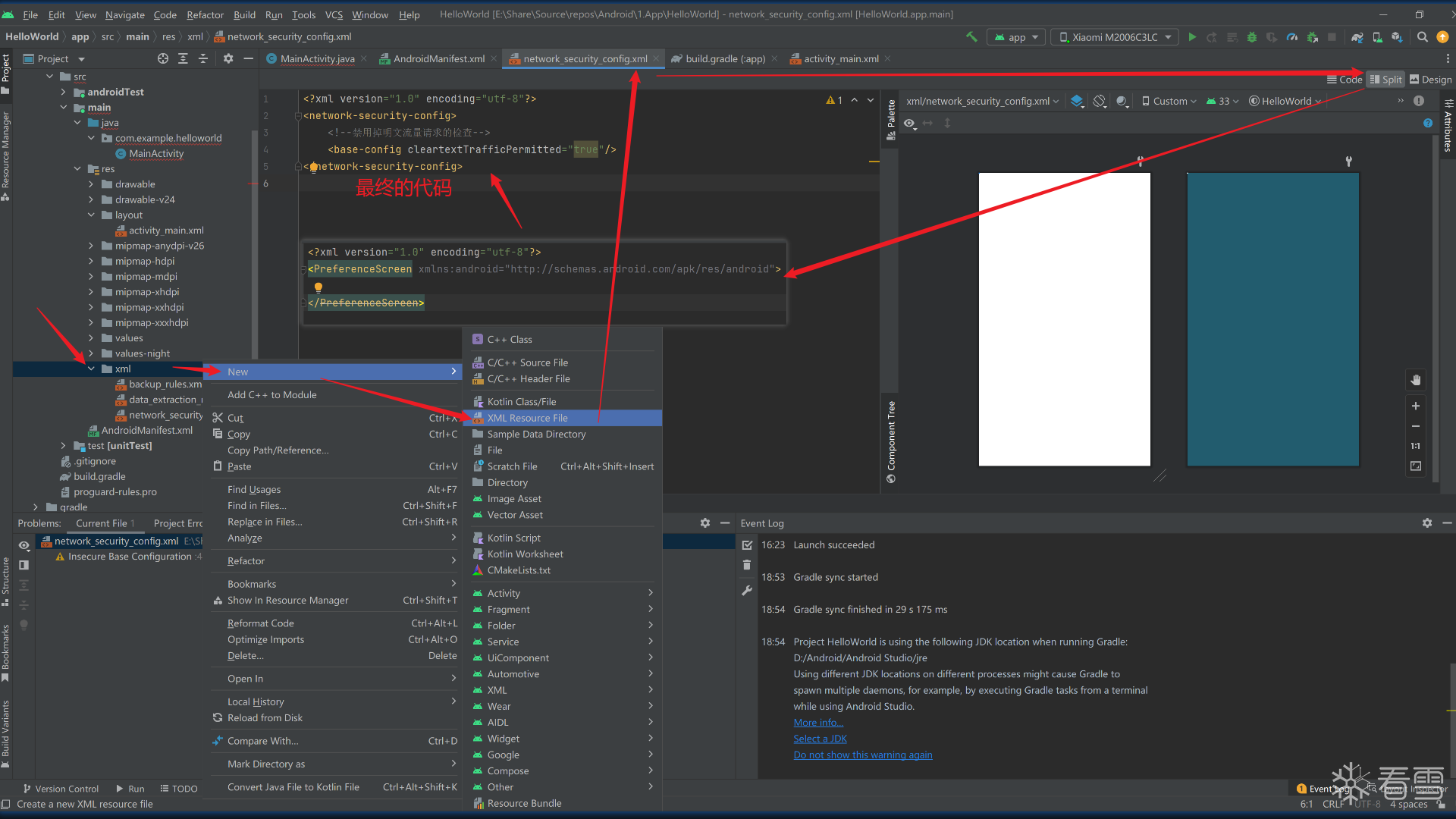Zoom in the design preview
Image resolution: width=1456 pixels, height=819 pixels.
1415,406
